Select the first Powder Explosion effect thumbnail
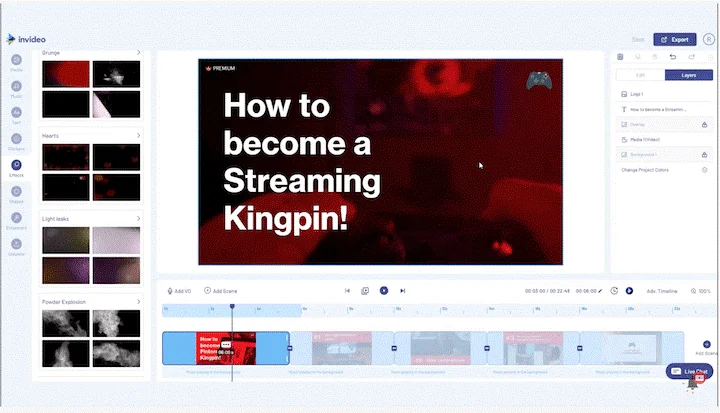The image size is (720, 413). [66, 323]
